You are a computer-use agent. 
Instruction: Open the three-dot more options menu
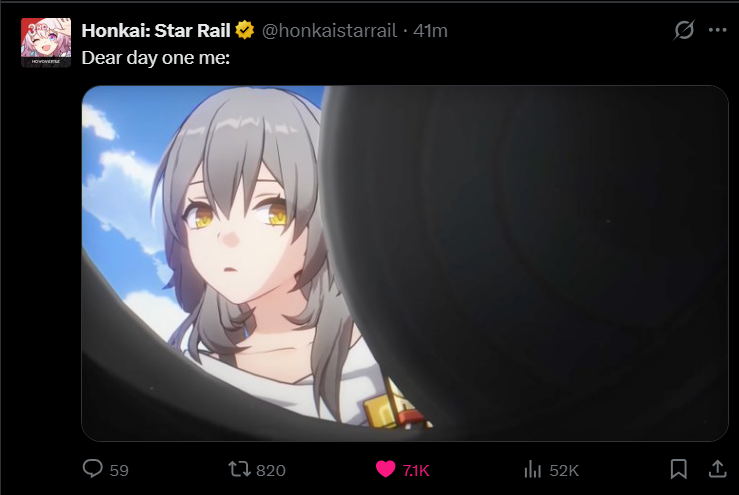tap(717, 30)
